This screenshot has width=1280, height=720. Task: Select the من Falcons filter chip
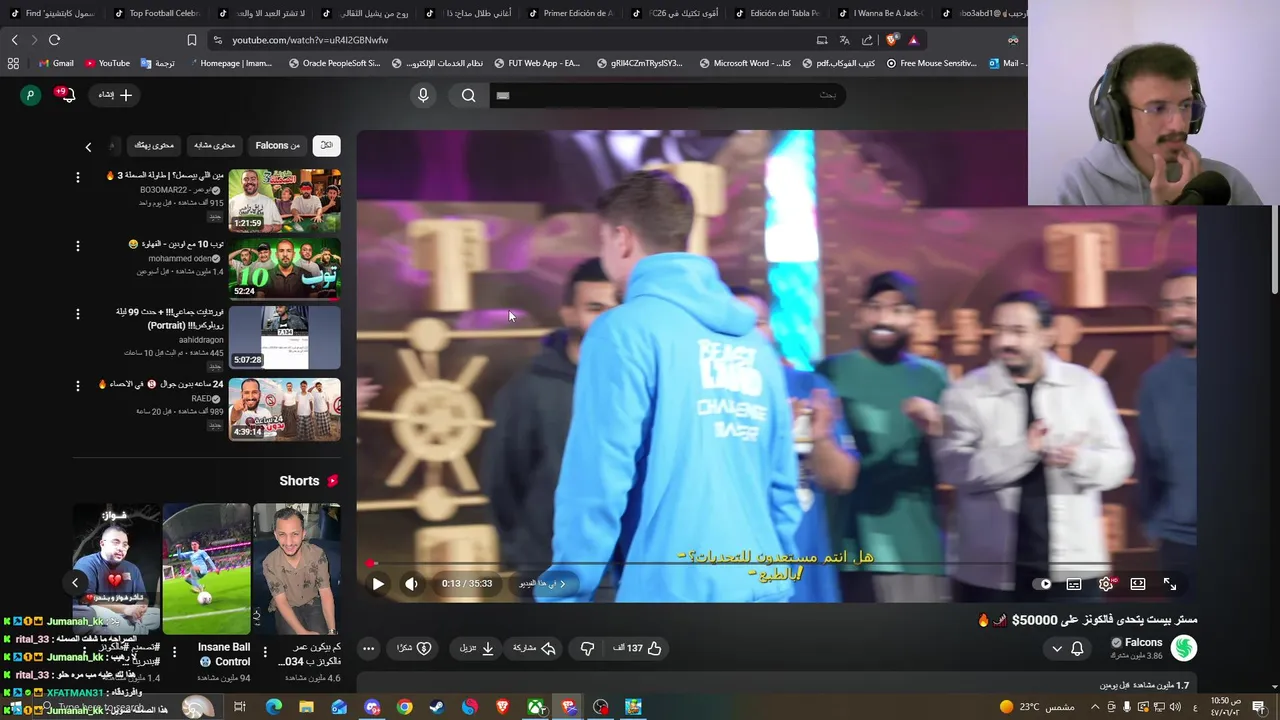[x=277, y=145]
